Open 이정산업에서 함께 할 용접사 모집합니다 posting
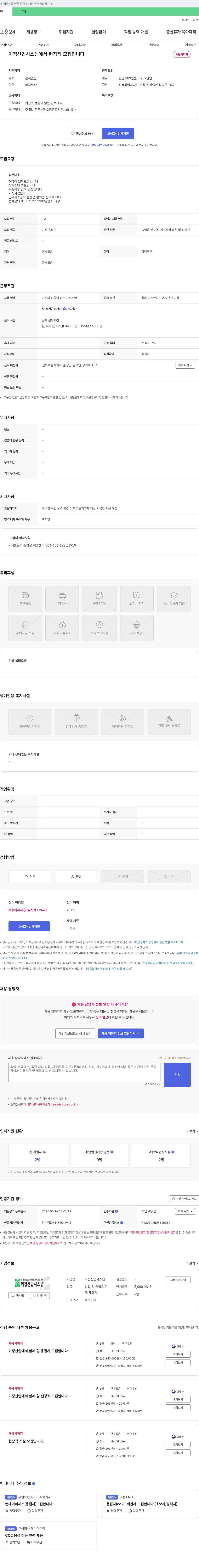The image size is (199, 1568). [38, 1351]
